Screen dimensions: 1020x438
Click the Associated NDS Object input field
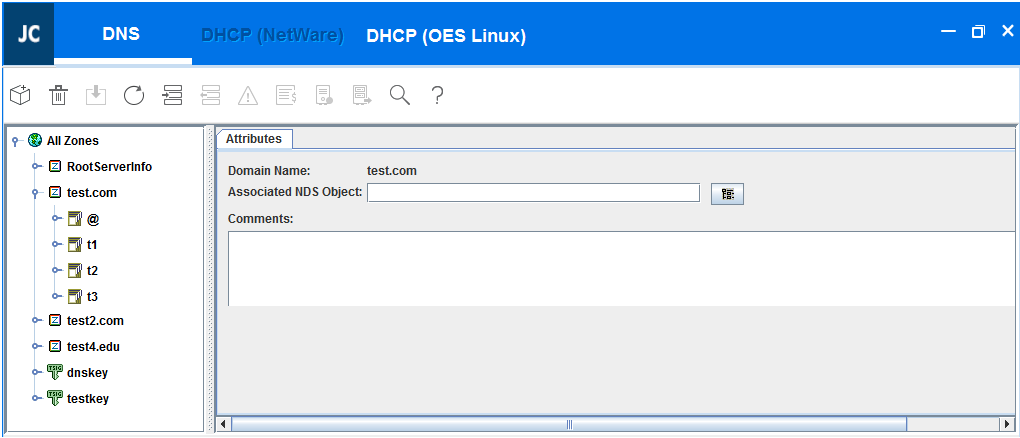533,193
